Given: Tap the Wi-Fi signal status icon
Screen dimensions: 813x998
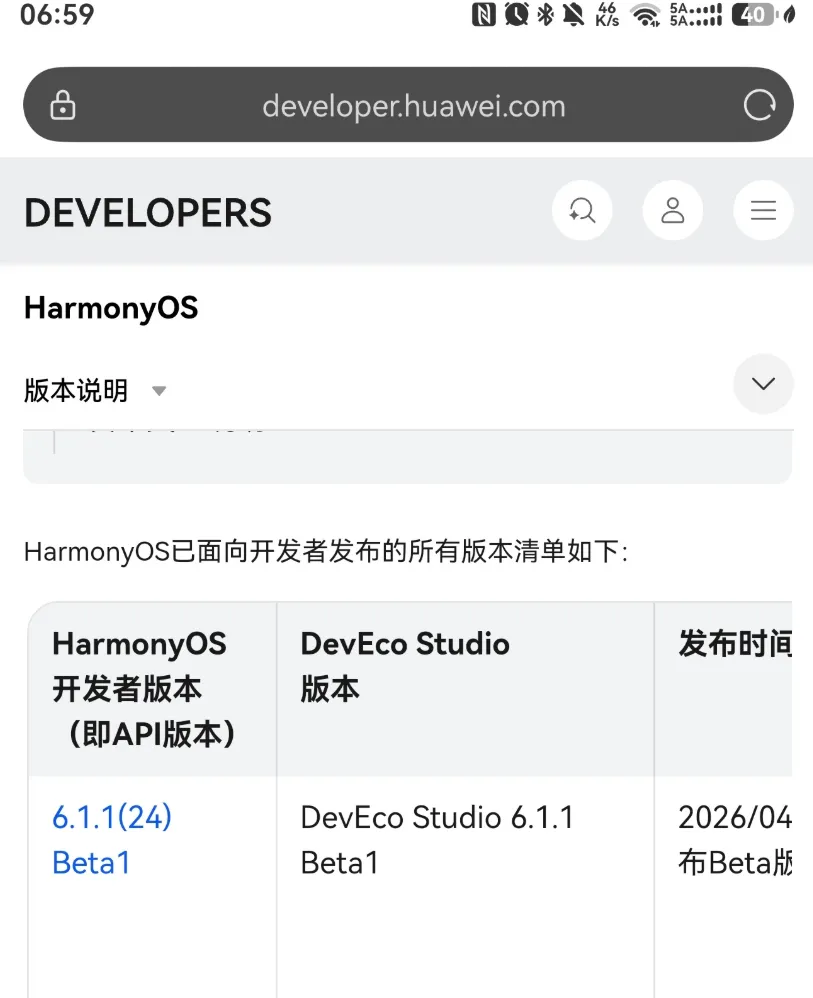Looking at the screenshot, I should [645, 15].
